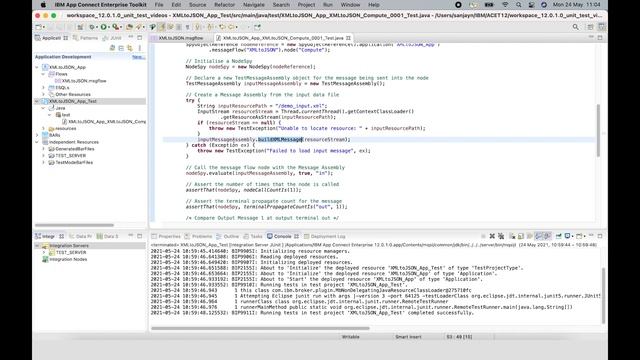Expand the Other Resources folder node
640x360 pixels.
pos(43,95)
